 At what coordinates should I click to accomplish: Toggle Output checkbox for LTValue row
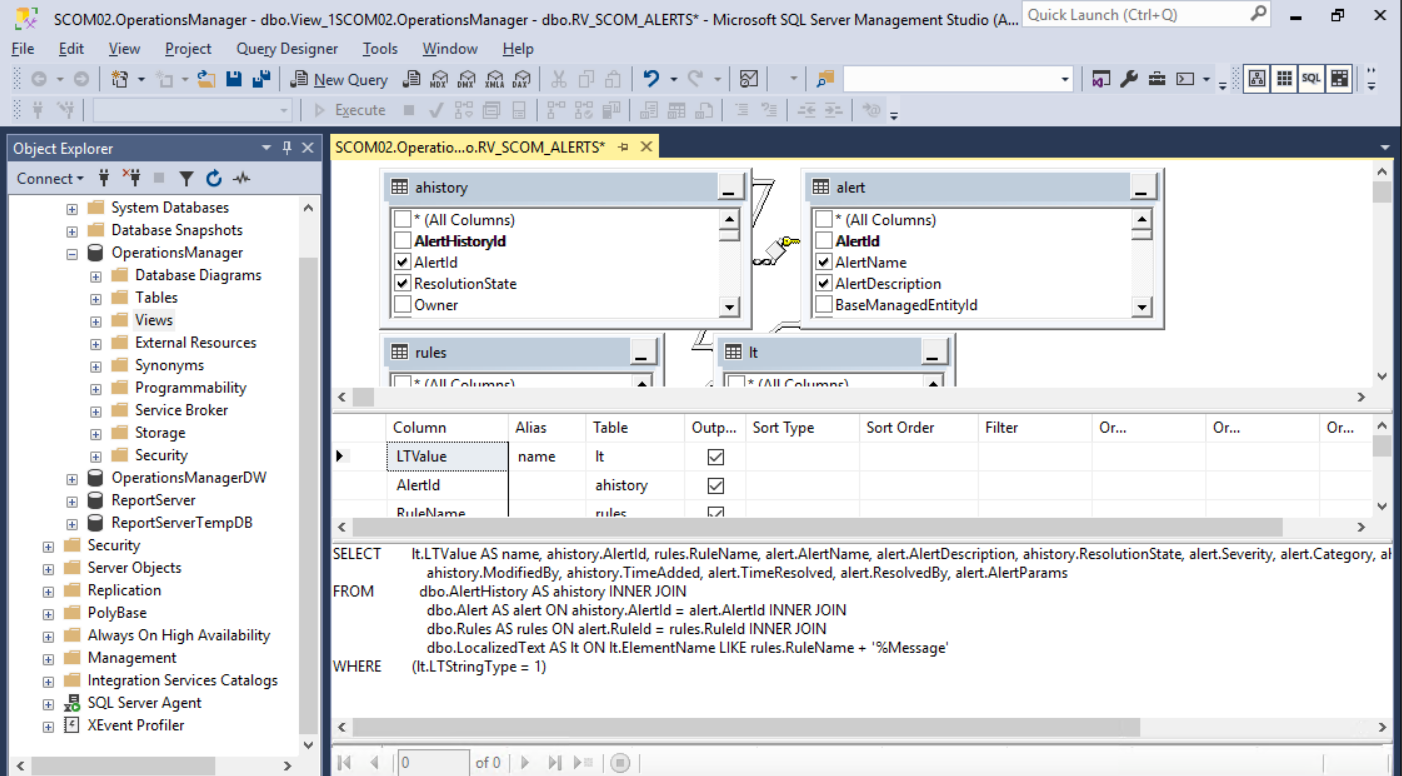(x=713, y=456)
